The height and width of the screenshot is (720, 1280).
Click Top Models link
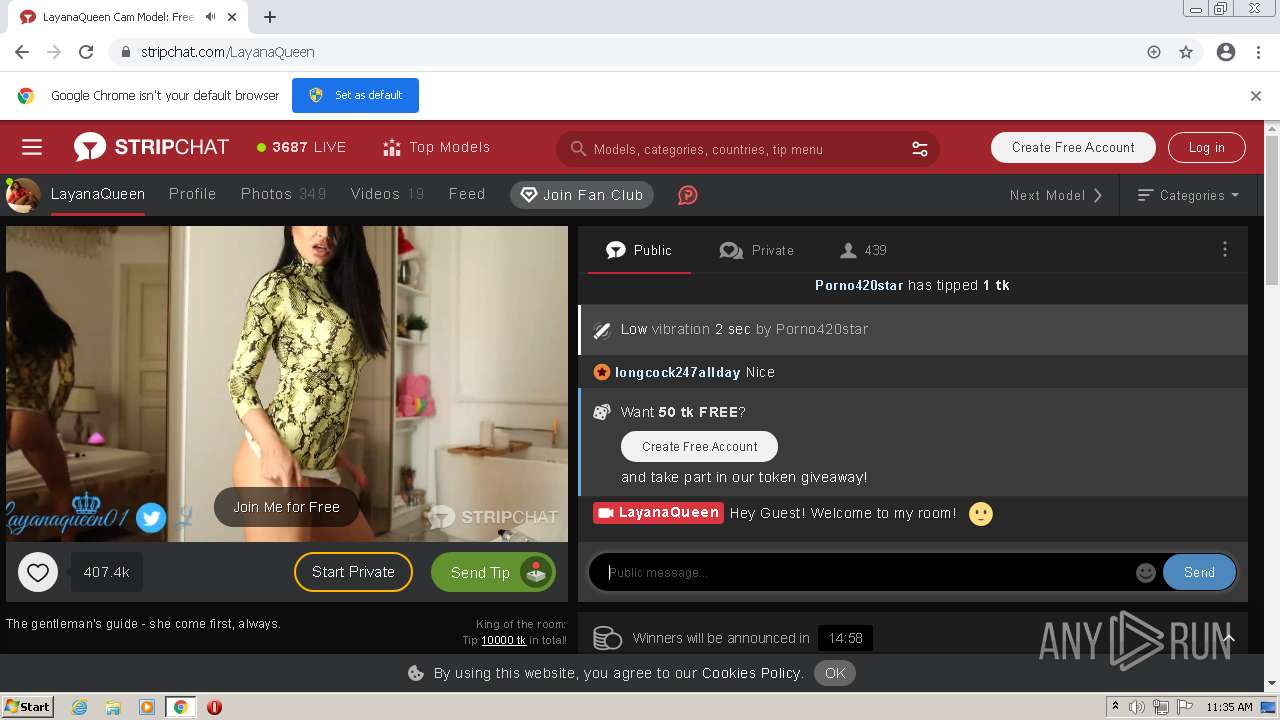click(449, 147)
